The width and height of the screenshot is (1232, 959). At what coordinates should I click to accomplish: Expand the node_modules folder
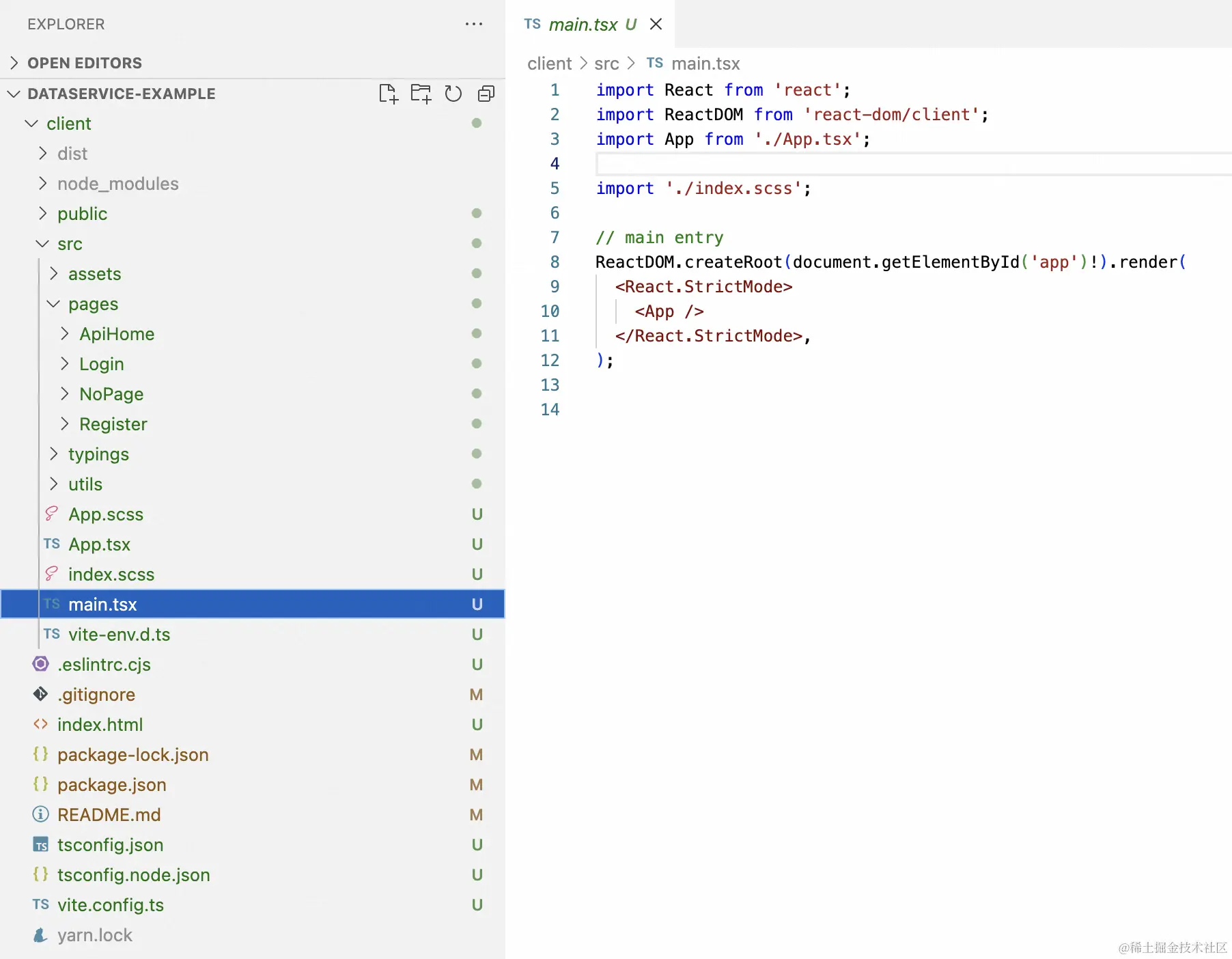click(42, 184)
